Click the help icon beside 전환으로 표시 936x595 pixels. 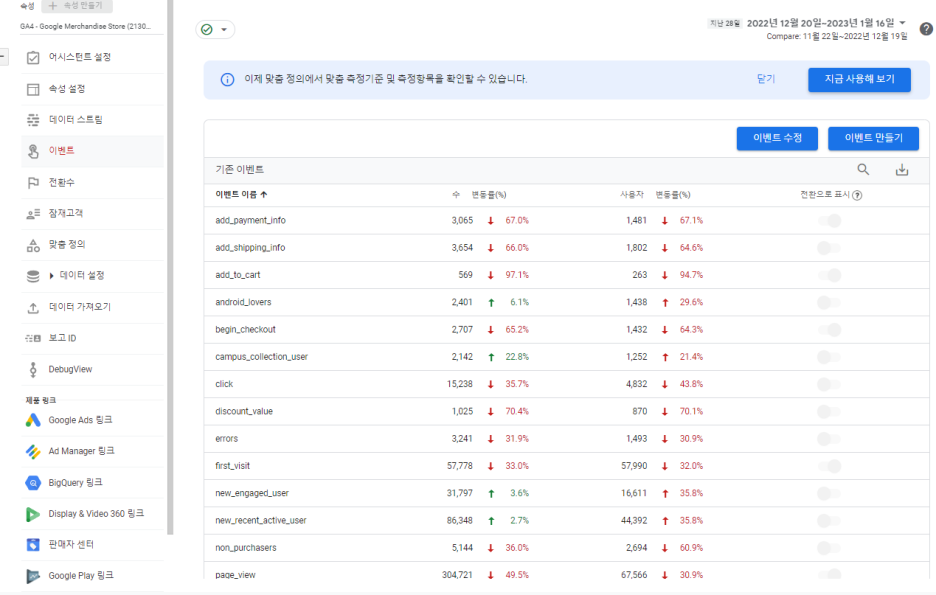click(857, 195)
